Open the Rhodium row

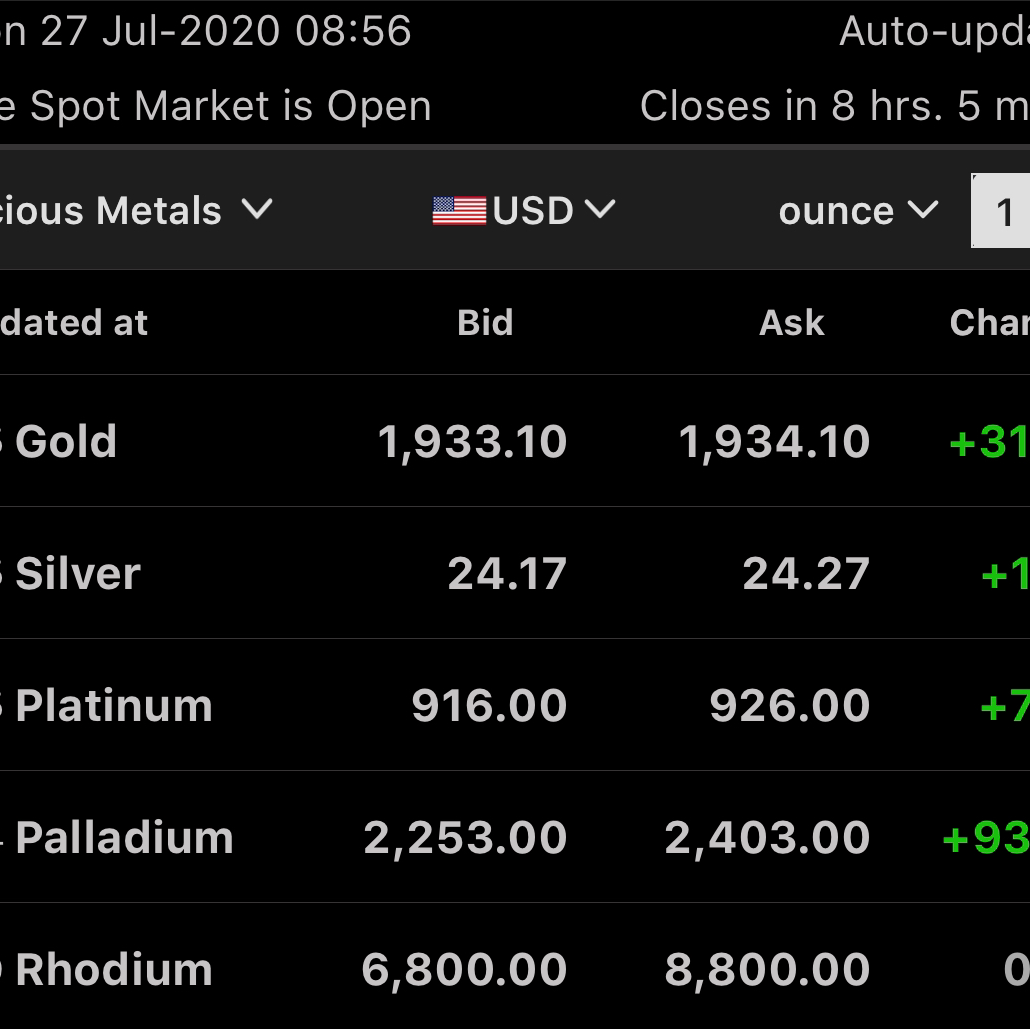[x=515, y=966]
